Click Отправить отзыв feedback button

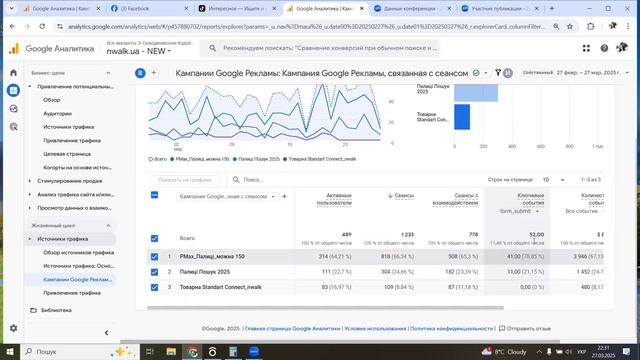click(x=525, y=328)
